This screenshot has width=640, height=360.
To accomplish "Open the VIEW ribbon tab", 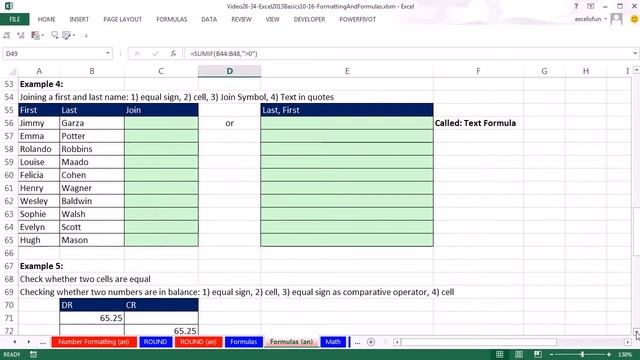I will tap(272, 19).
